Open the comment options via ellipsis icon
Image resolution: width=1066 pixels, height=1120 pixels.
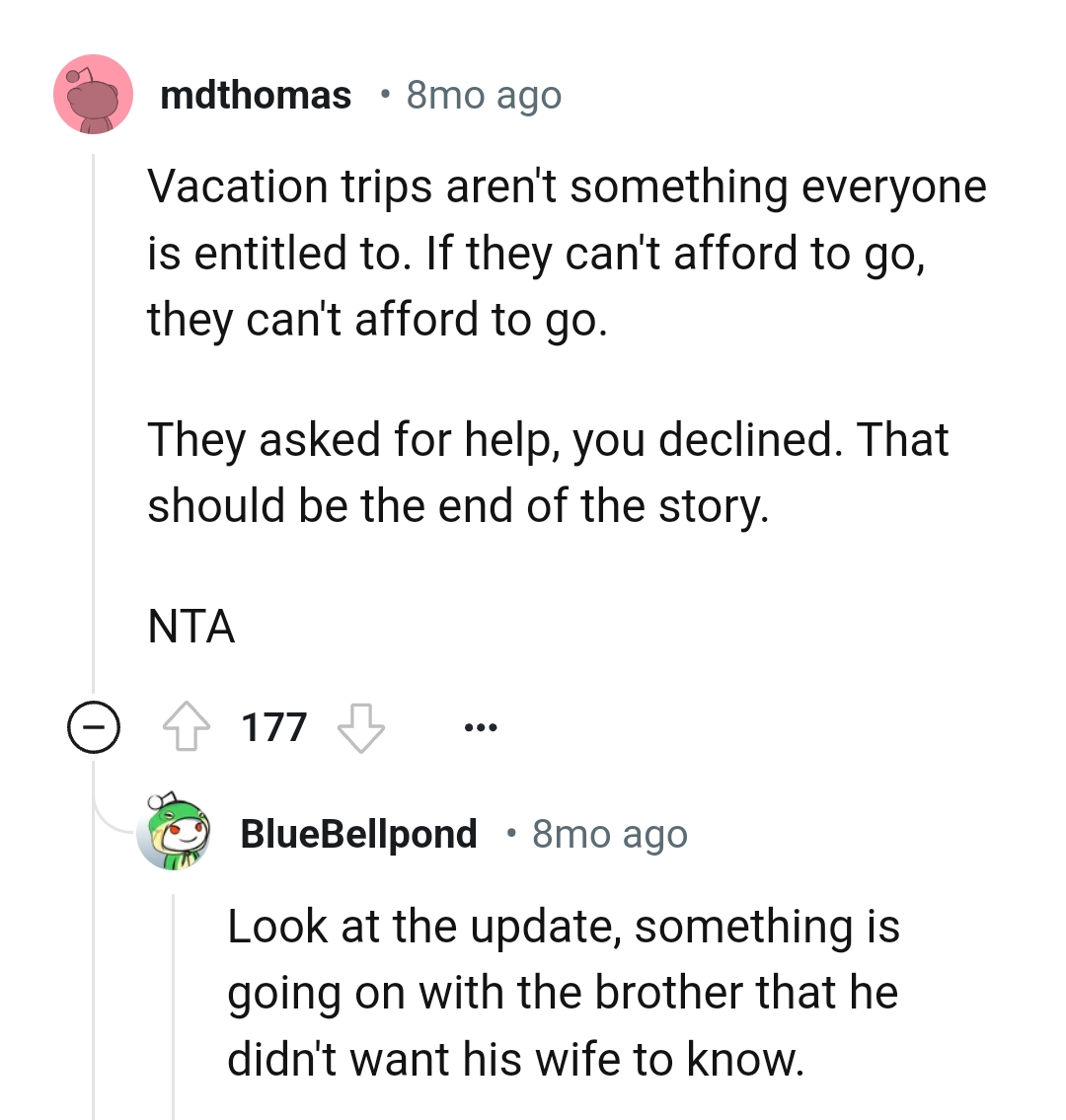point(481,727)
